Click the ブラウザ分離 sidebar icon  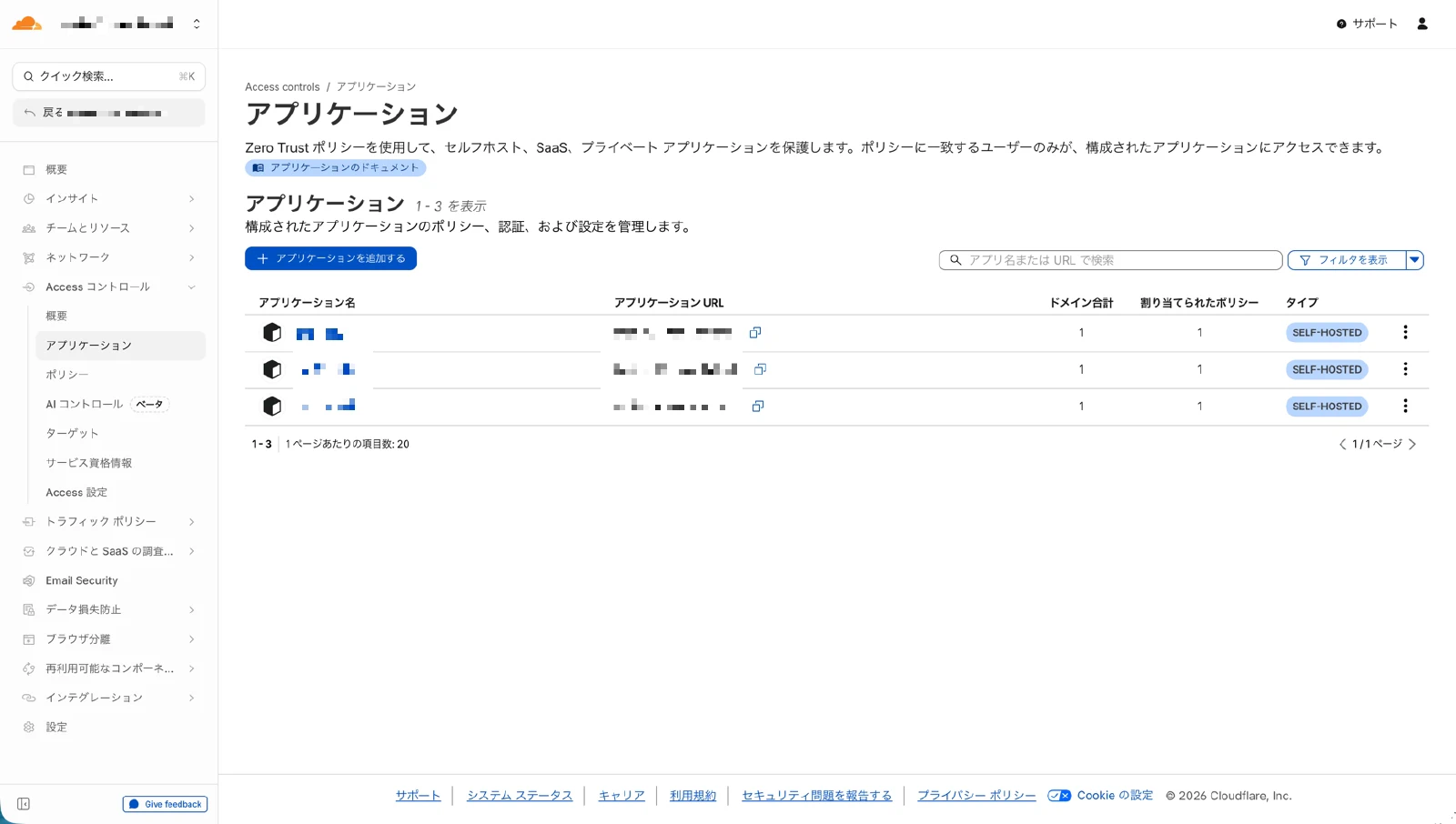[27, 638]
